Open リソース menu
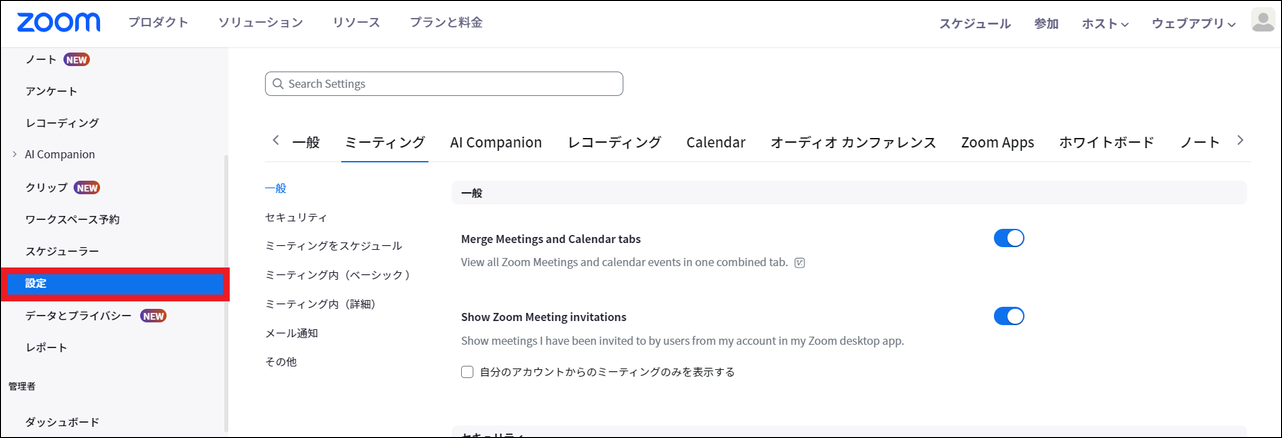Image resolution: width=1282 pixels, height=438 pixels. click(356, 22)
